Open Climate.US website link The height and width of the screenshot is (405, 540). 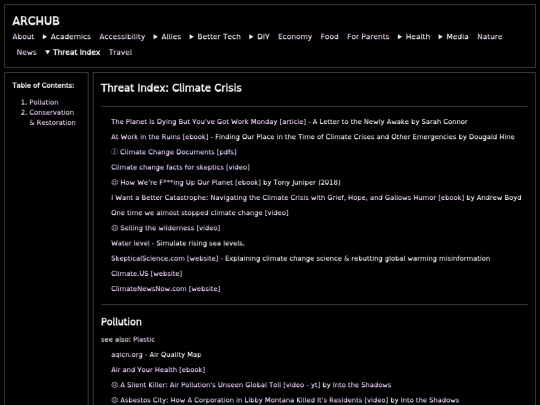tap(147, 273)
